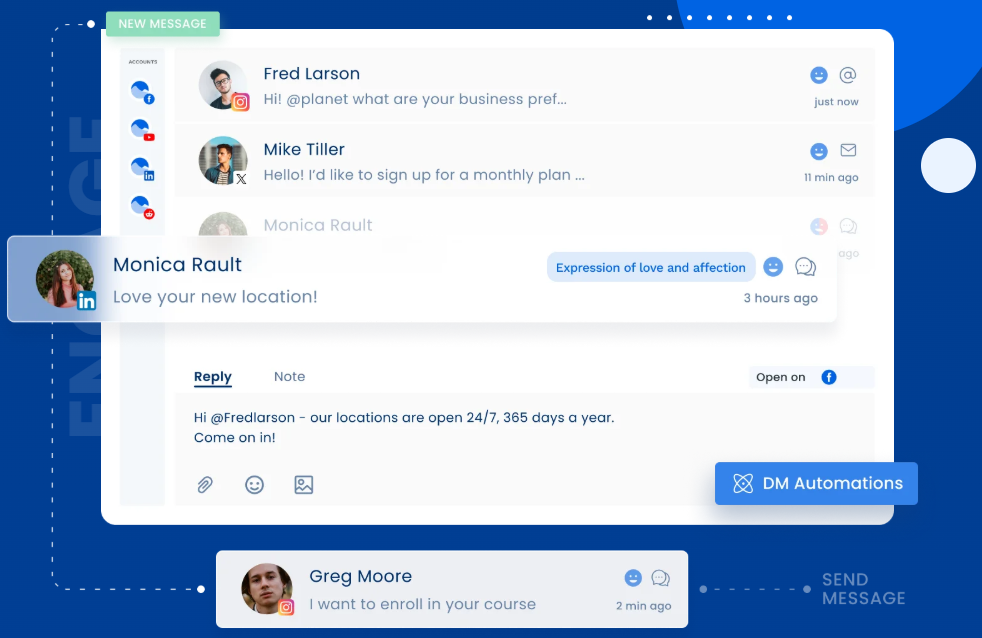
Task: Click Monica Rault's profile picture on highlighted card
Action: 65,279
